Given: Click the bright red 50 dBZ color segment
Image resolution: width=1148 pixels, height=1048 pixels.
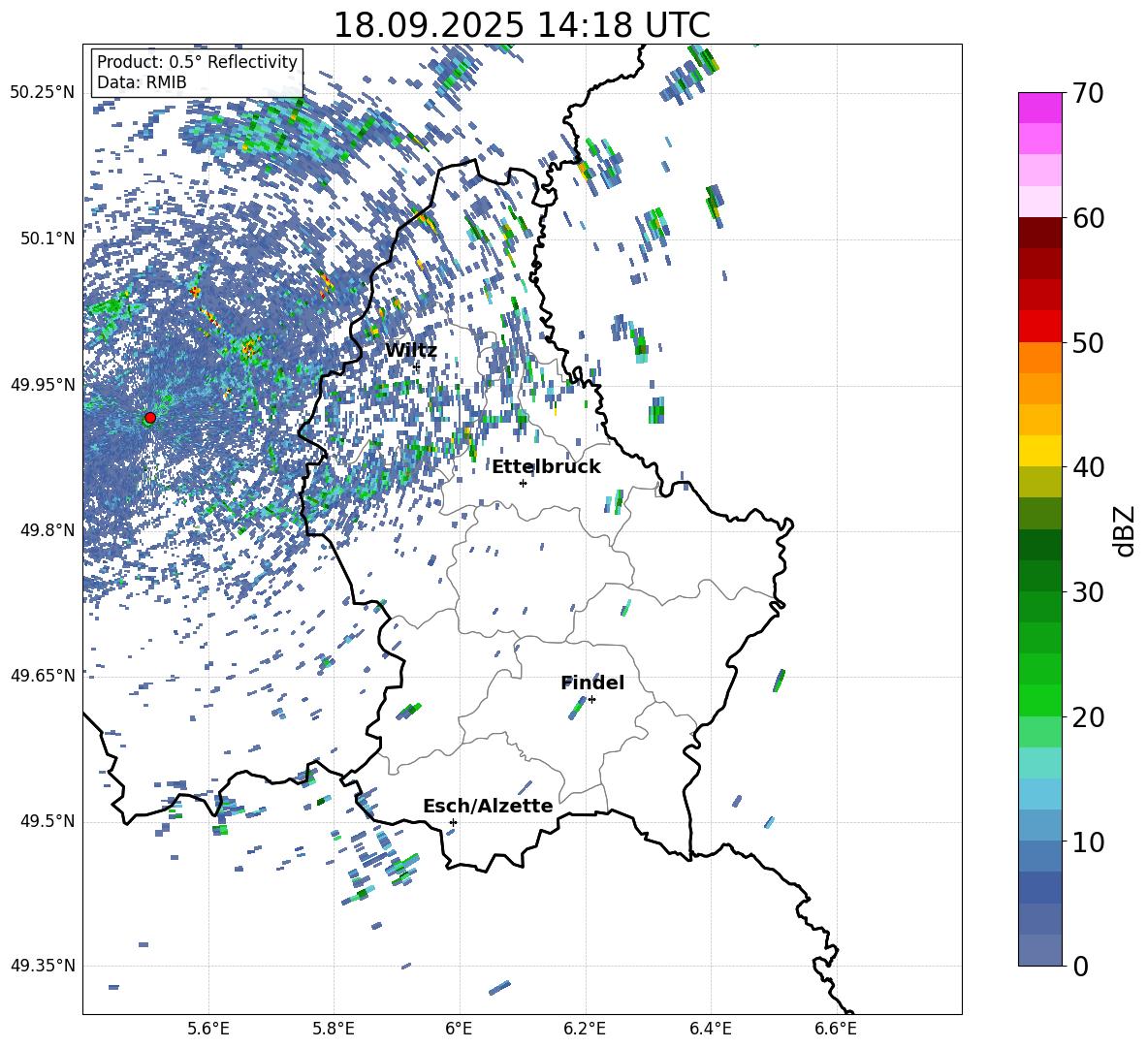Looking at the screenshot, I should [x=1040, y=327].
